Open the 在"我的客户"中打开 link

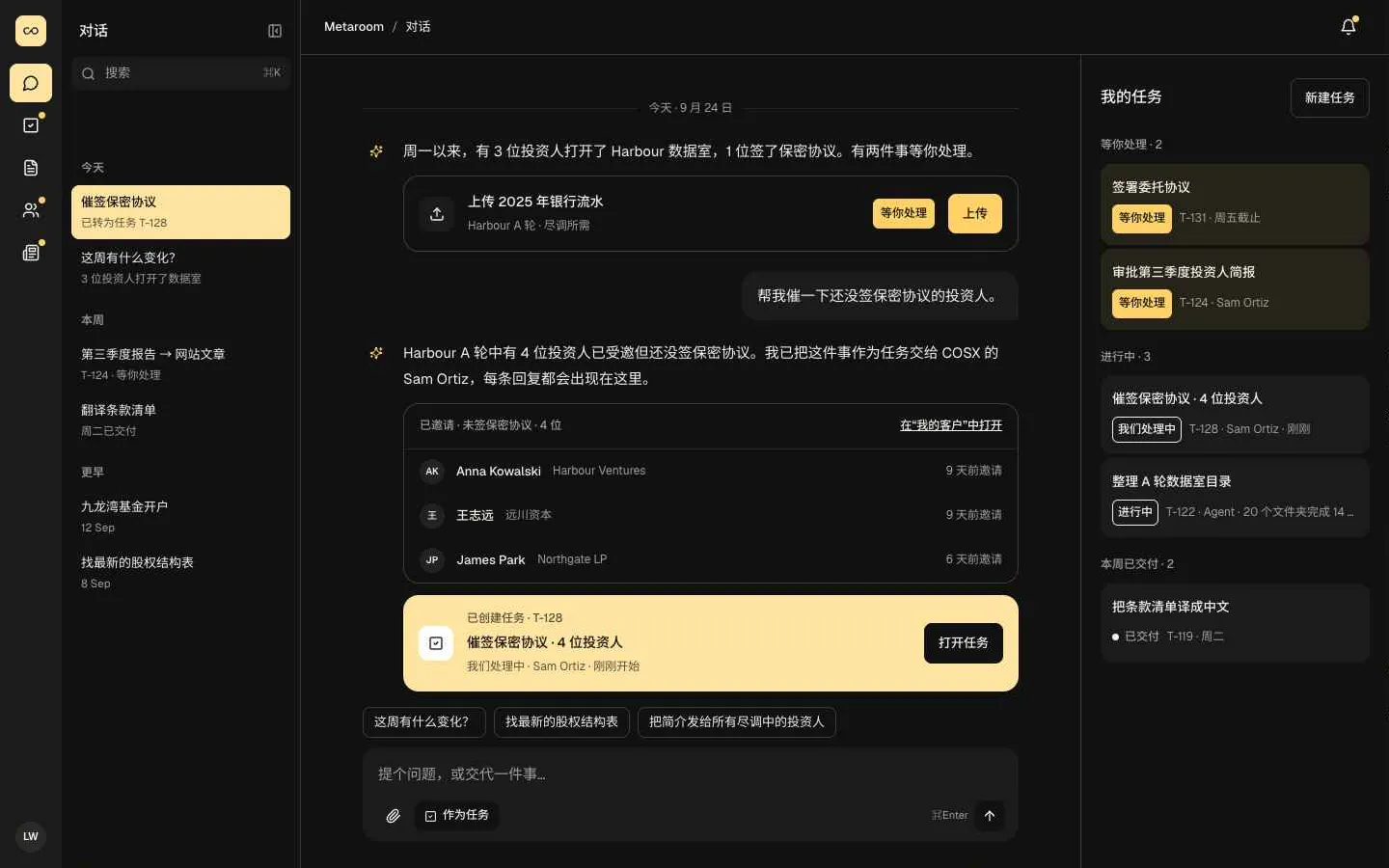(951, 425)
